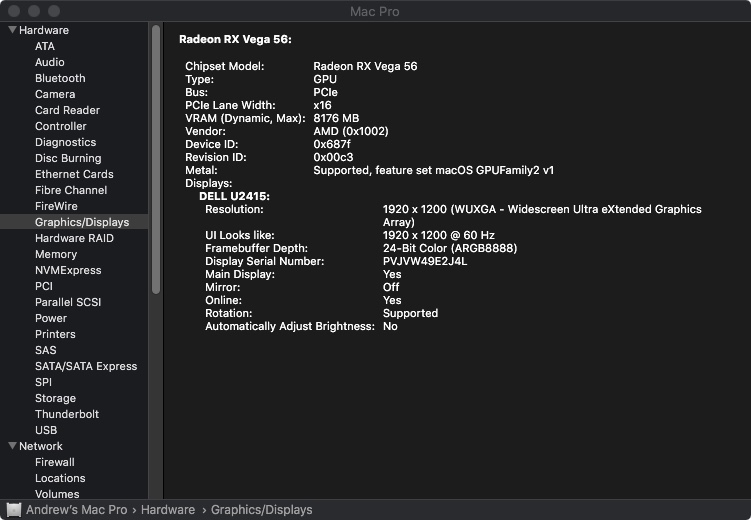The width and height of the screenshot is (751, 520).
Task: Select Camera in the sidebar
Action: coord(55,94)
